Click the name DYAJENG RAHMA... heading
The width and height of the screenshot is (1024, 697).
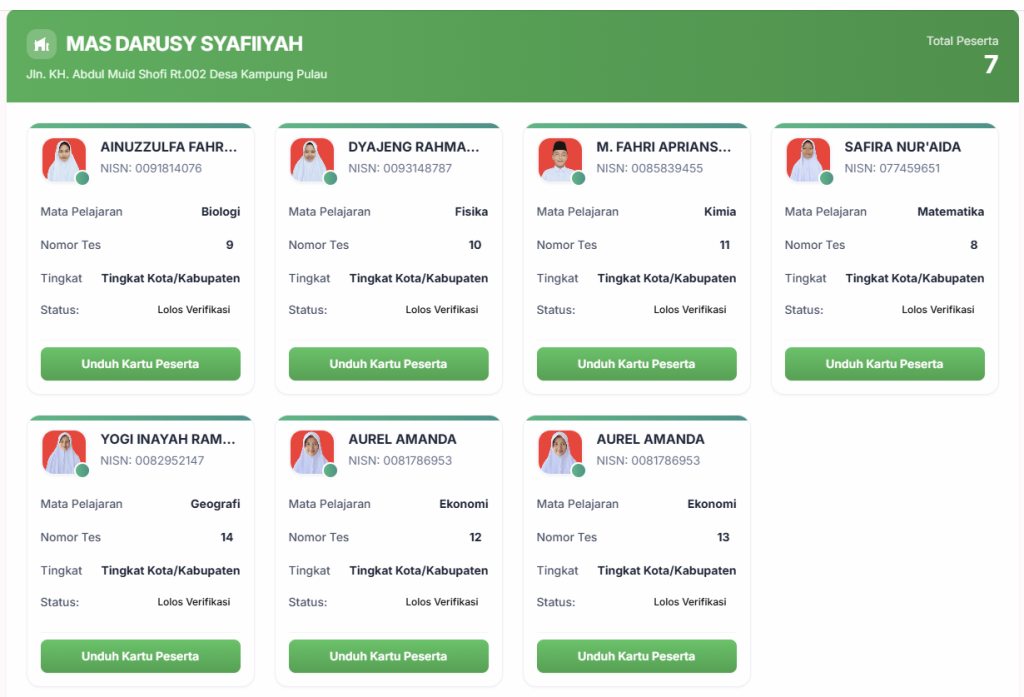tap(414, 147)
